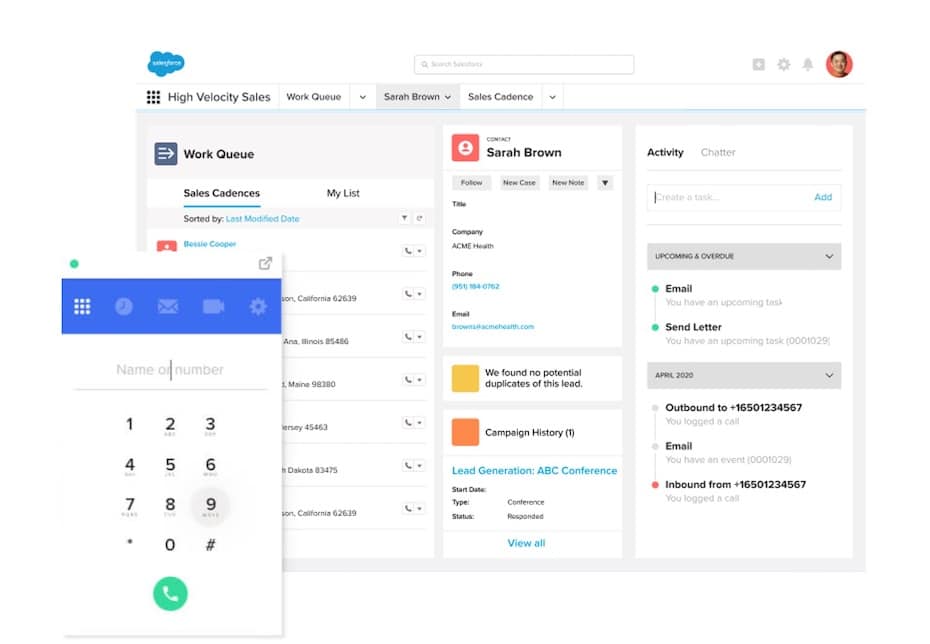Click the notifications bell icon

808,64
